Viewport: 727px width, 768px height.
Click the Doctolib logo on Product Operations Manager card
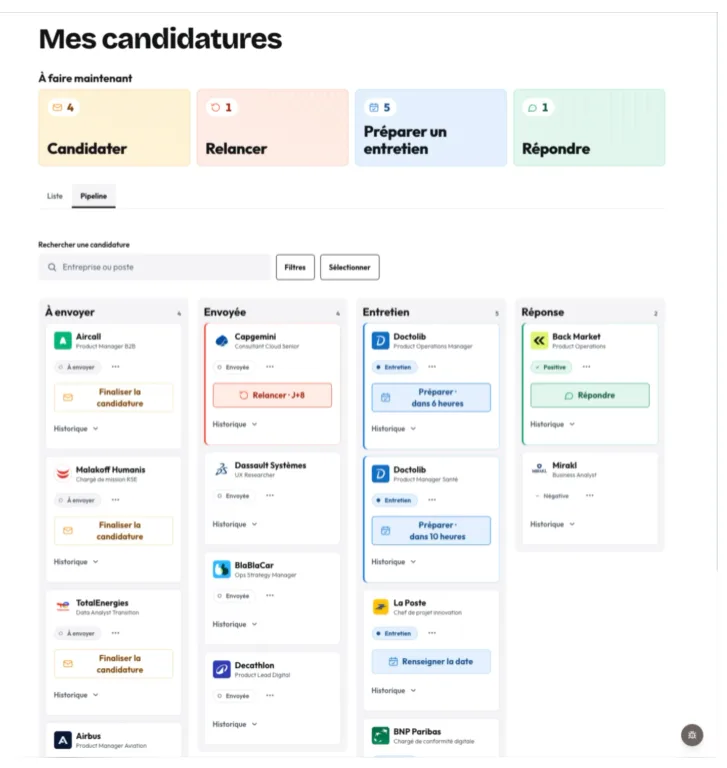point(380,340)
